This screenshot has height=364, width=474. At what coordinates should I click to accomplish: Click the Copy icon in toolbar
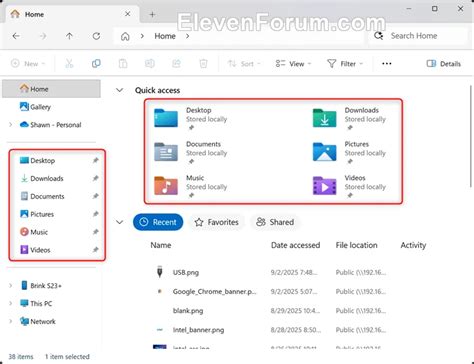pos(96,63)
